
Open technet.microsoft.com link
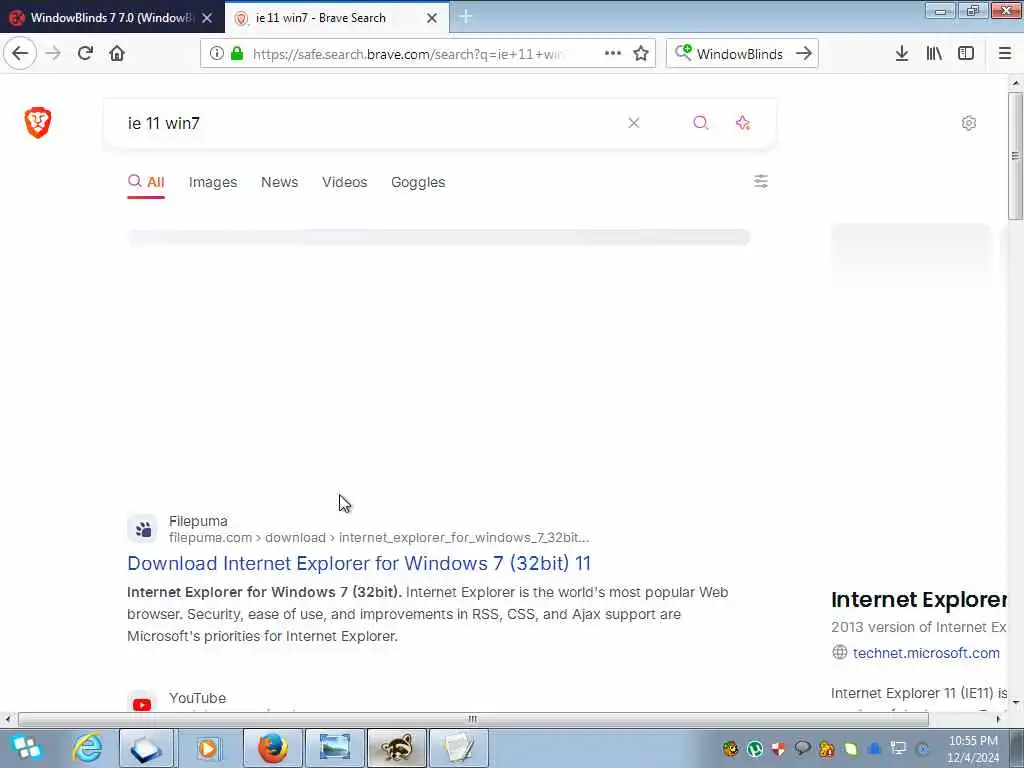[926, 652]
